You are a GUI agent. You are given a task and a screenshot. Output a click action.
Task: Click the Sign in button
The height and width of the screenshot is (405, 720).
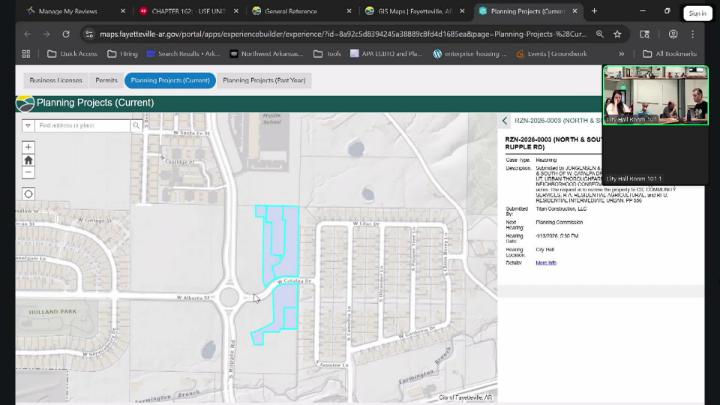click(698, 13)
